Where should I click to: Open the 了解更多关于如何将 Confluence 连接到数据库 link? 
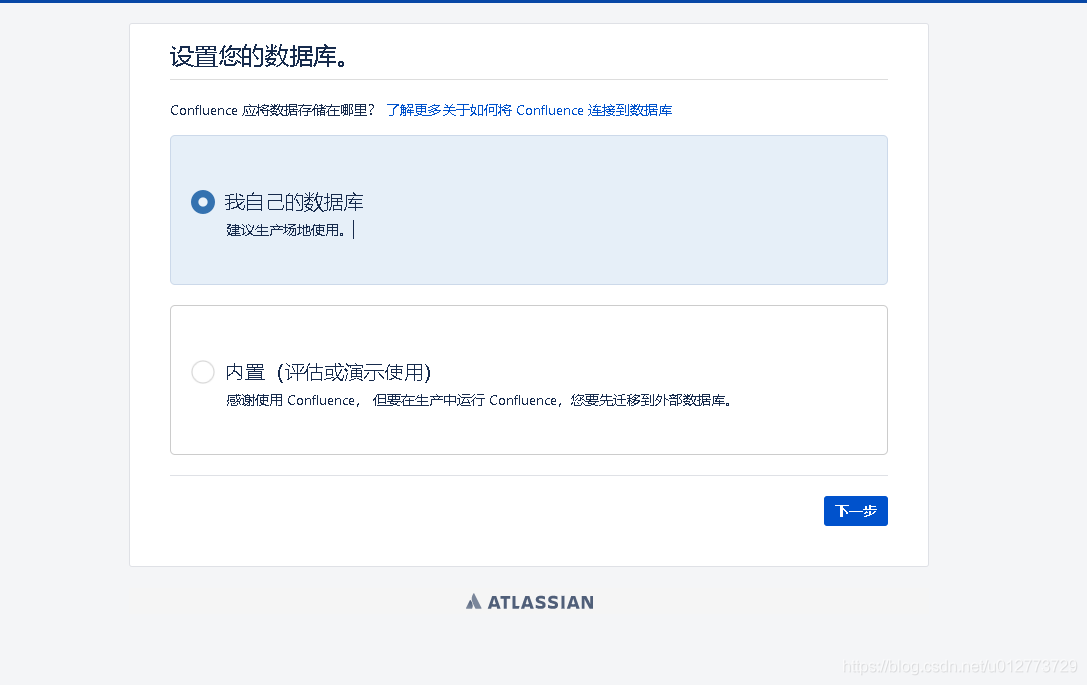pos(529,110)
